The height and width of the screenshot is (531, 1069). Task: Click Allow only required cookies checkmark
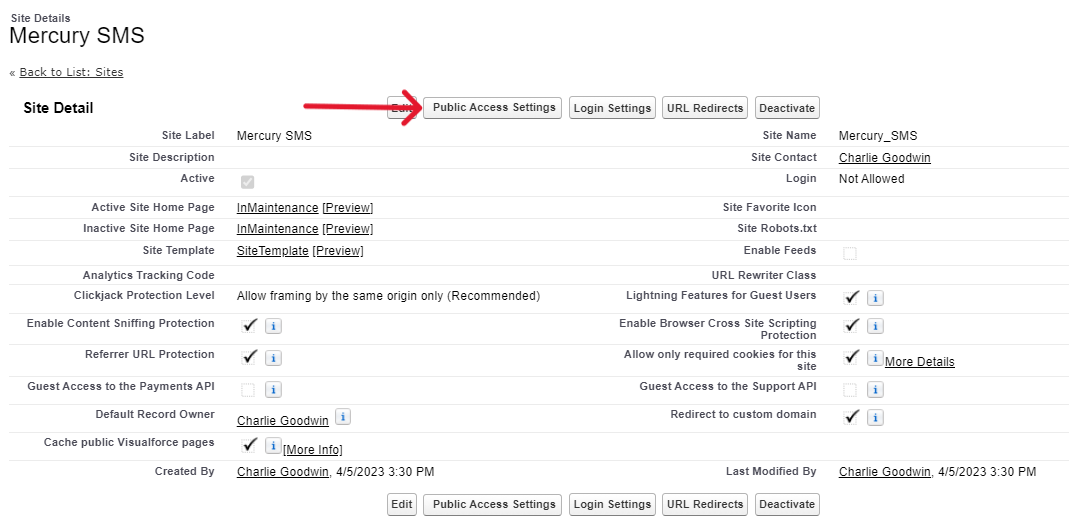[x=851, y=356]
